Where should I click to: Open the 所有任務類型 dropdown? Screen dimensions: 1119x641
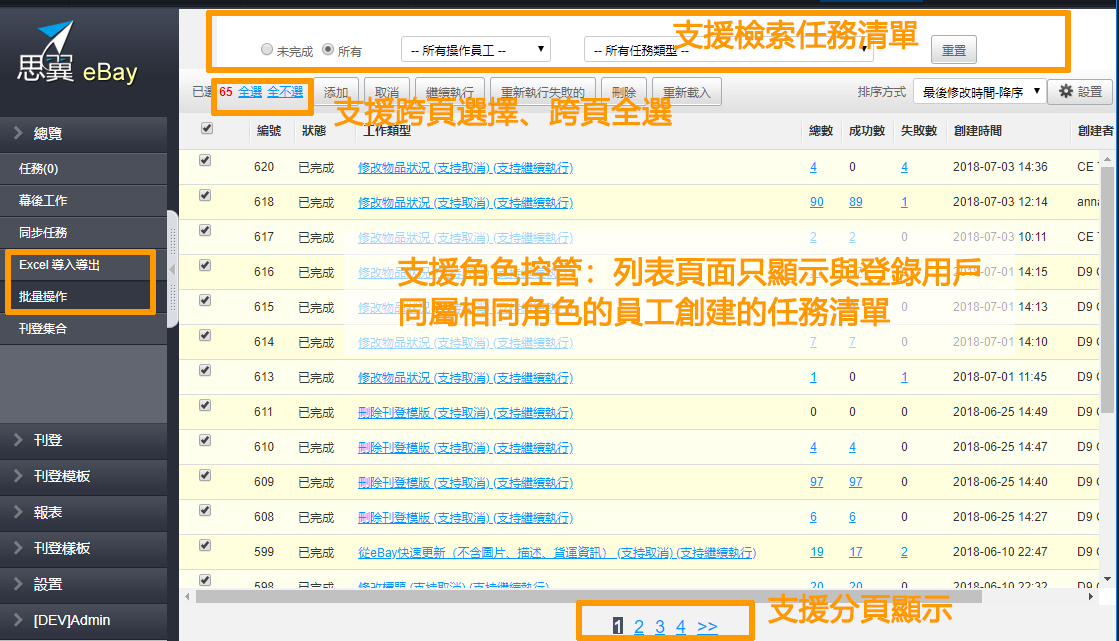point(729,50)
